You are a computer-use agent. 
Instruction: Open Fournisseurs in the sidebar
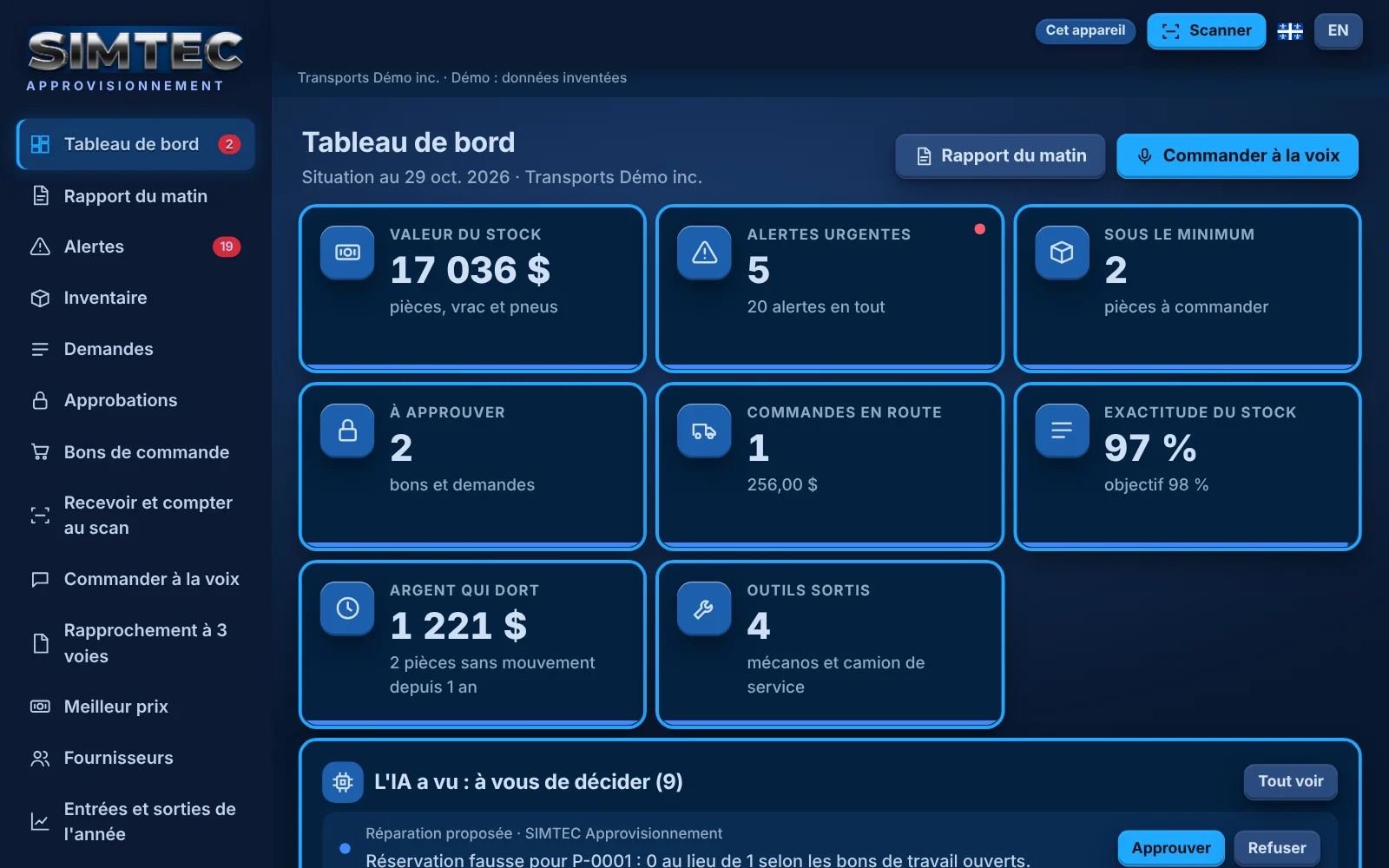tap(135, 758)
